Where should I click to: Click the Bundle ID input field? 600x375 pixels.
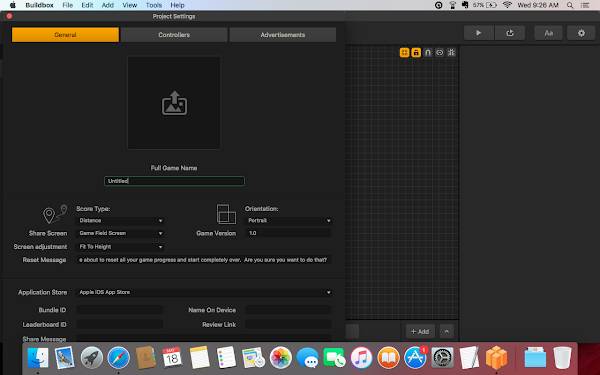120,310
